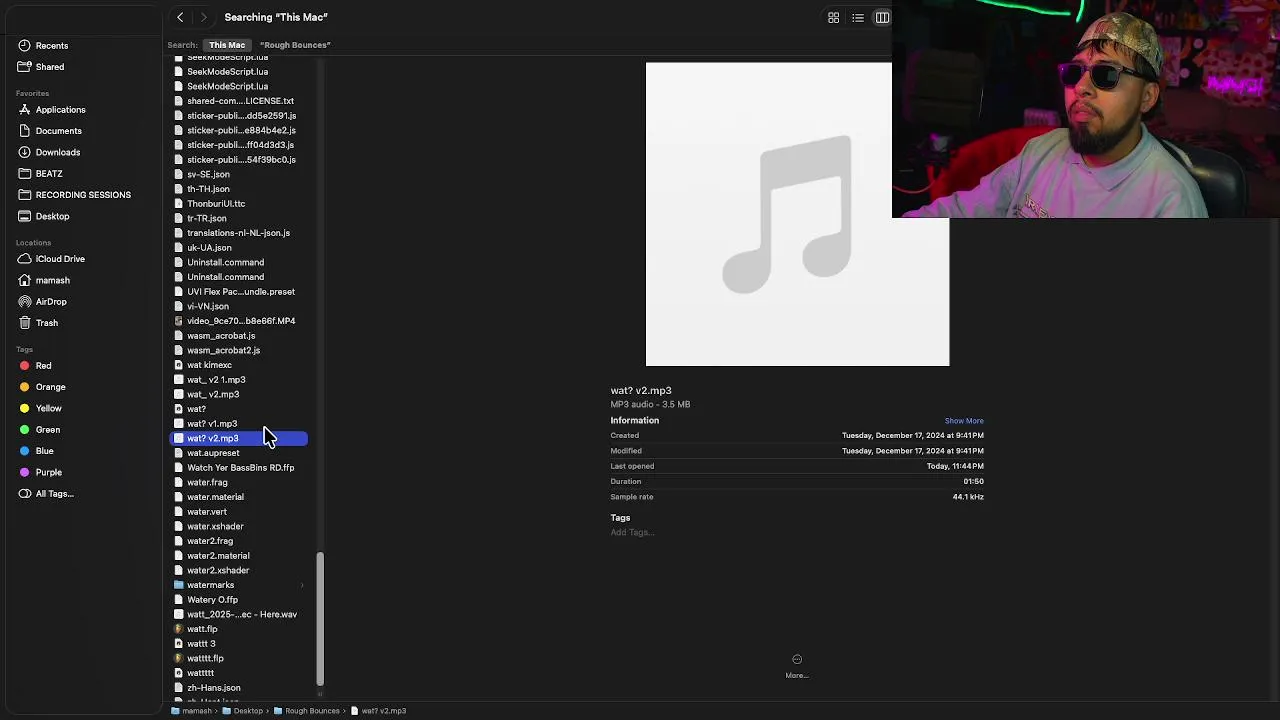
Task: Open Downloads in the sidebar
Action: (x=58, y=152)
